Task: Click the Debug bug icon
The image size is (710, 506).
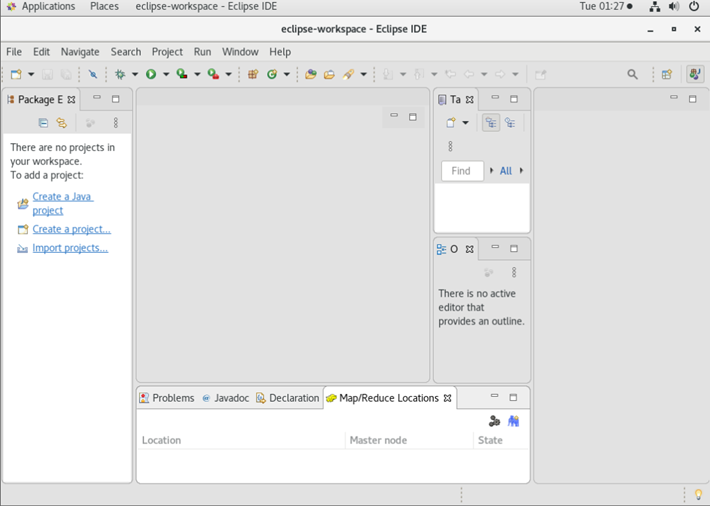Action: pyautogui.click(x=120, y=74)
